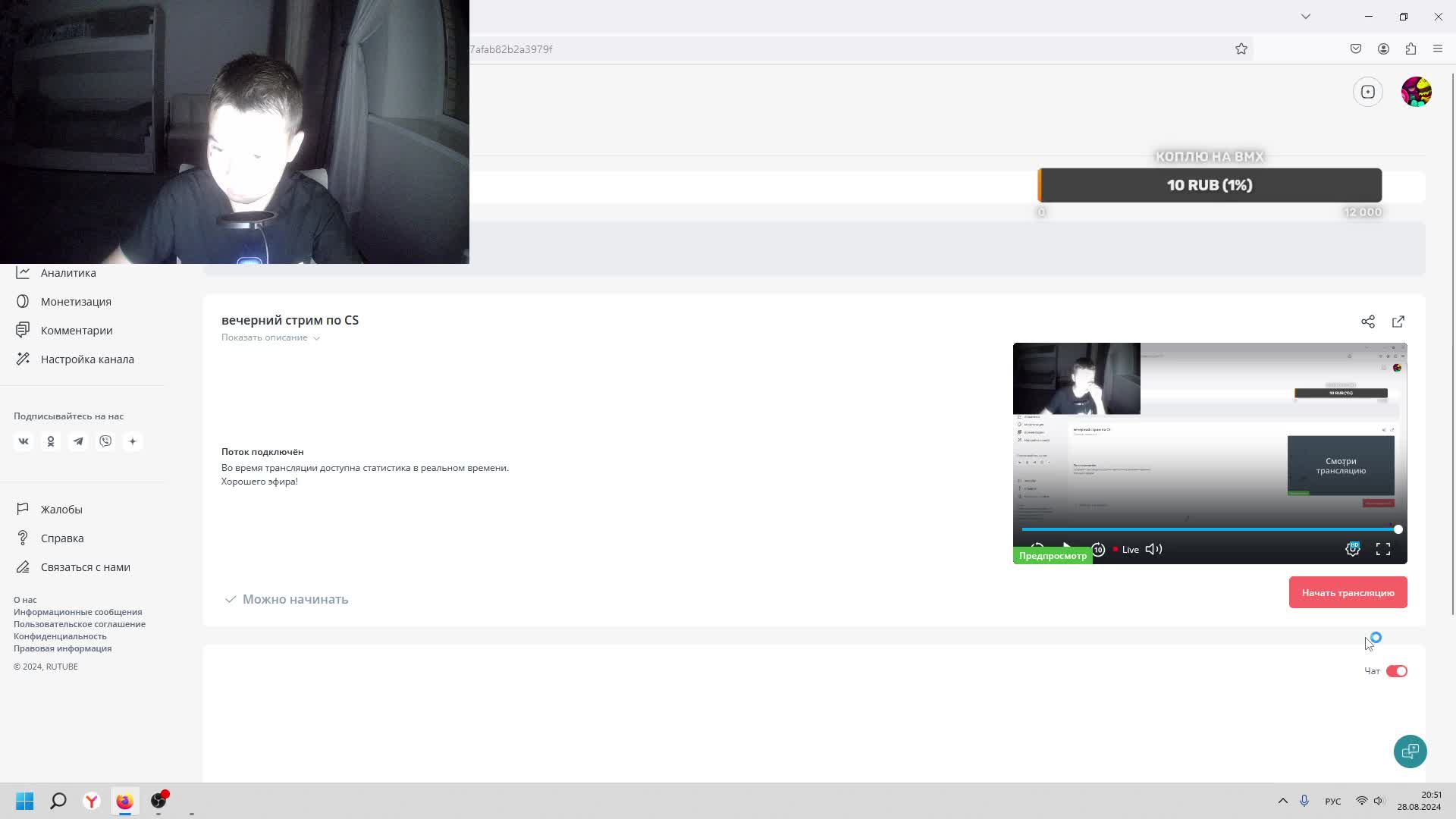Open the channel avatar account menu
Viewport: 1456px width, 819px height.
point(1416,92)
